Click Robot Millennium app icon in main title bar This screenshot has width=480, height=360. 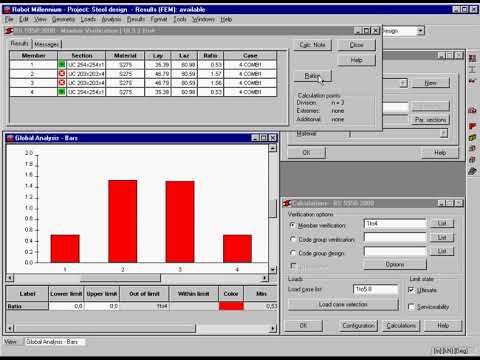click(x=7, y=9)
